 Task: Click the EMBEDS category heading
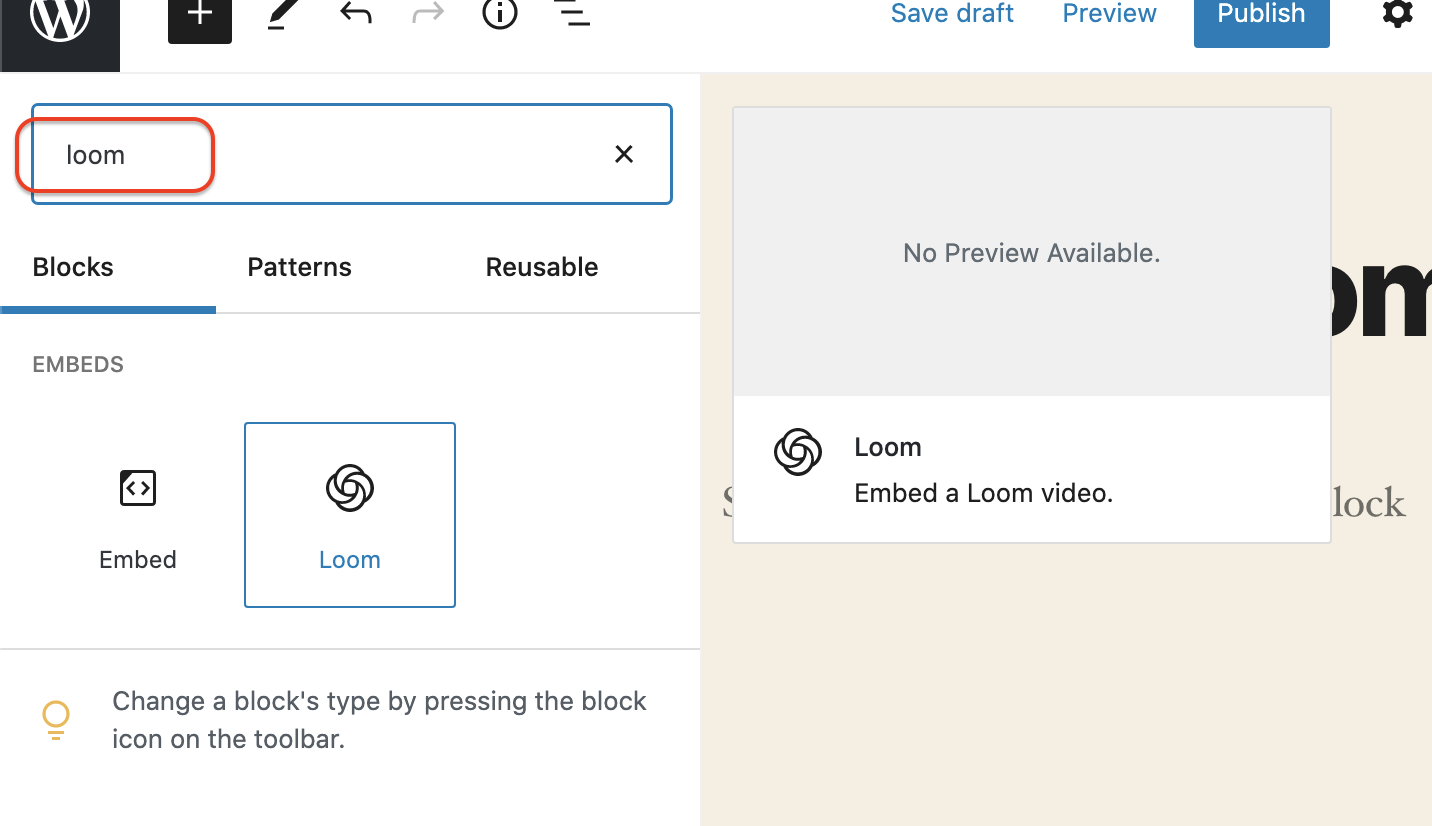click(78, 364)
